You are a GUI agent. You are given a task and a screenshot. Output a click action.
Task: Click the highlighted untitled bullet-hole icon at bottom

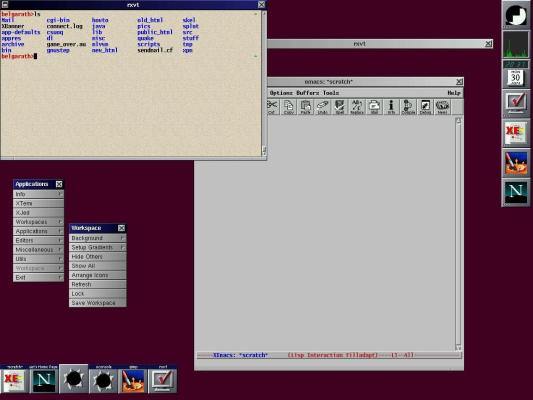pos(73,379)
